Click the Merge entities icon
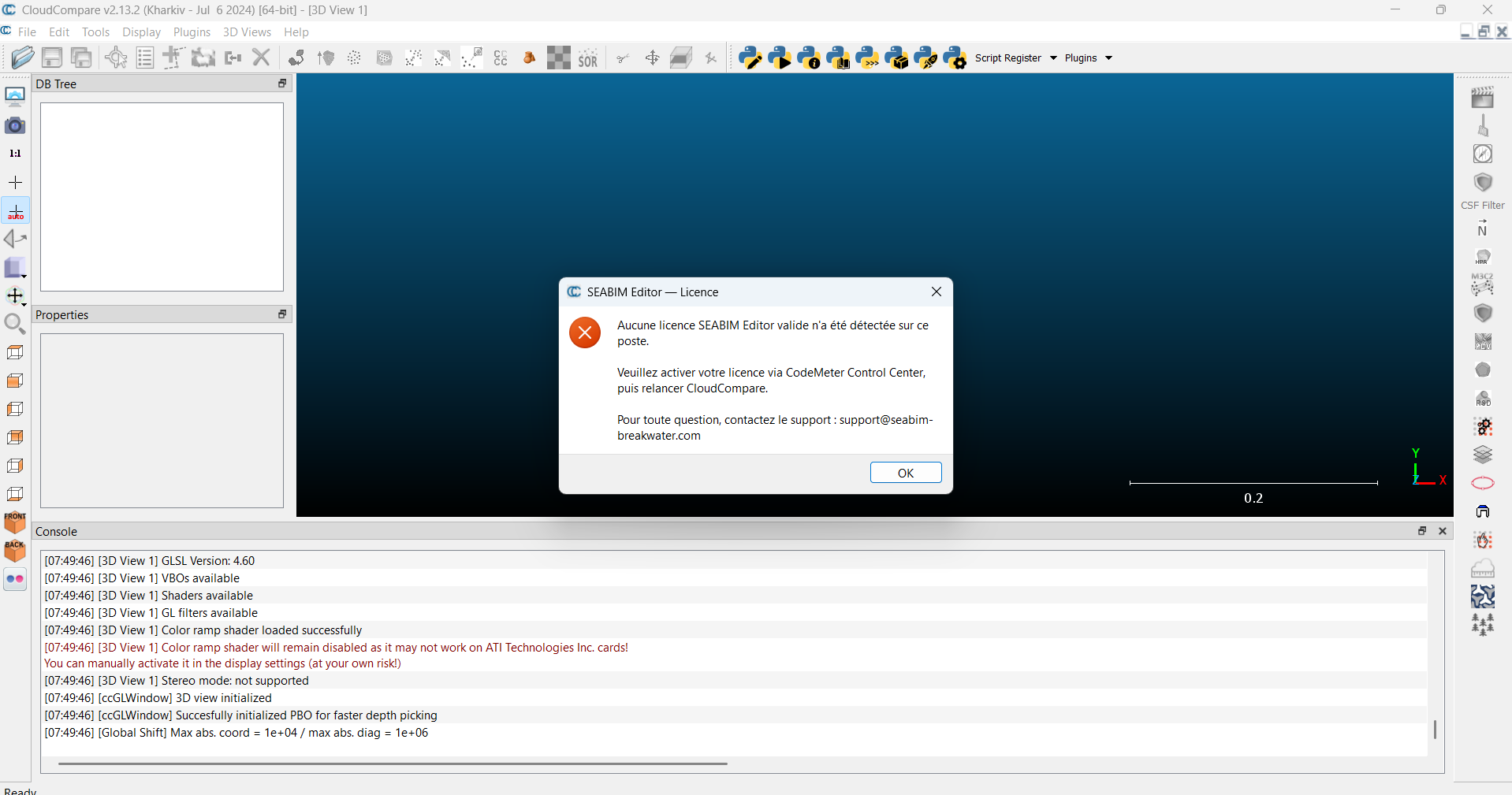 (x=233, y=58)
